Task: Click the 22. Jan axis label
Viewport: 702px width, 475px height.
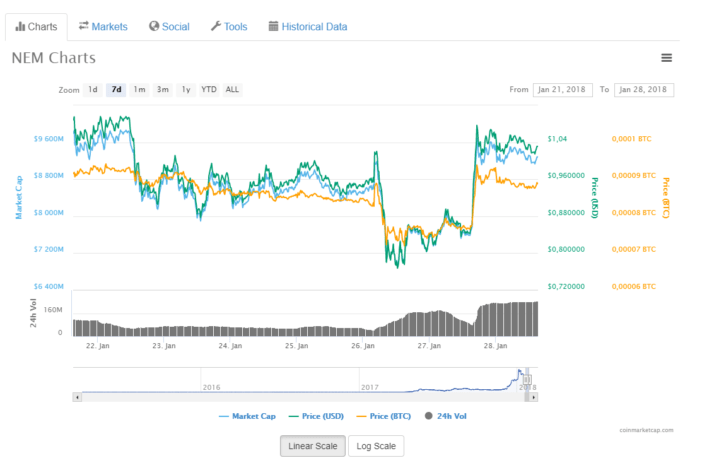Action: [x=98, y=346]
